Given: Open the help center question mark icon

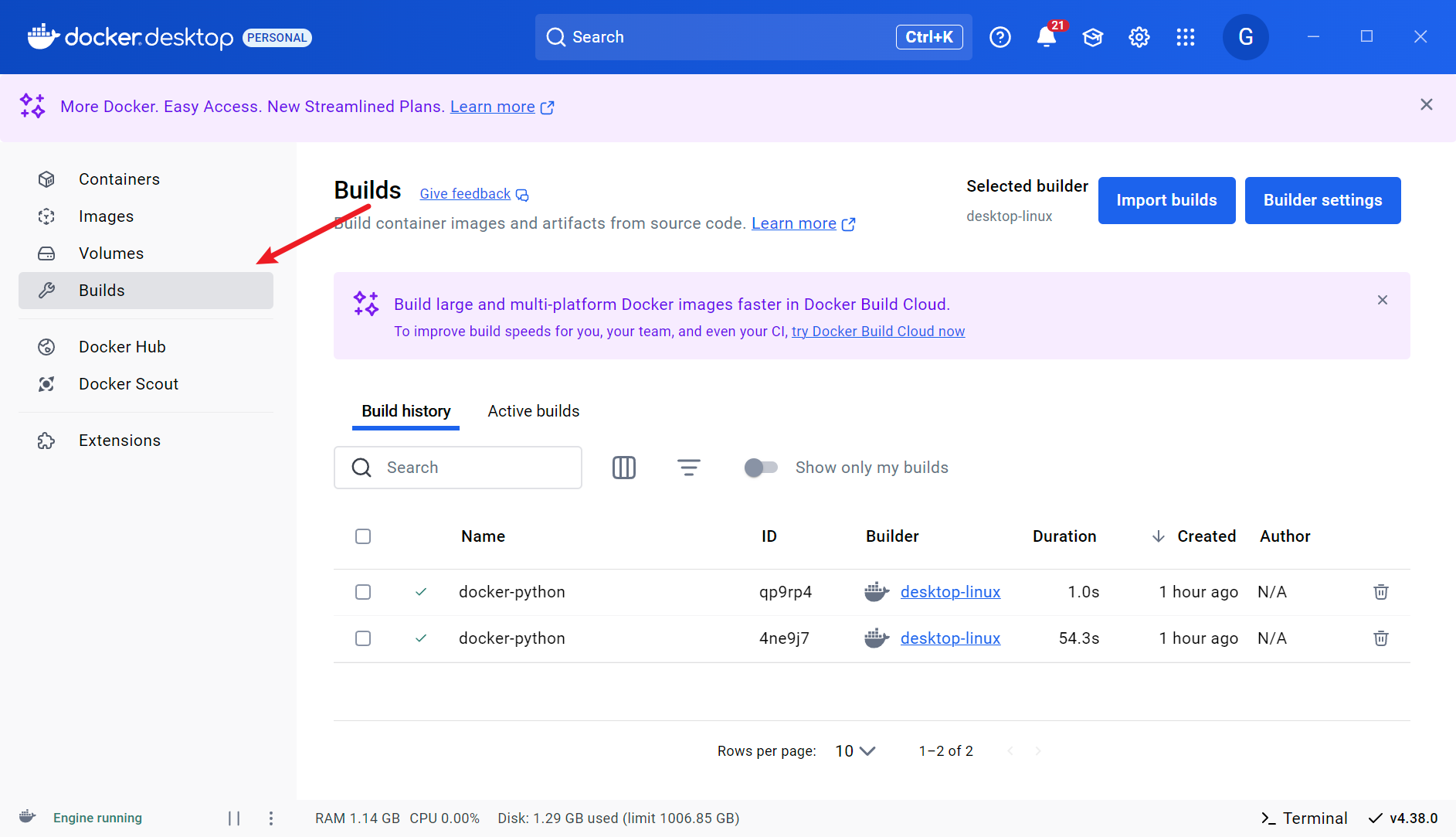Looking at the screenshot, I should (x=1000, y=37).
